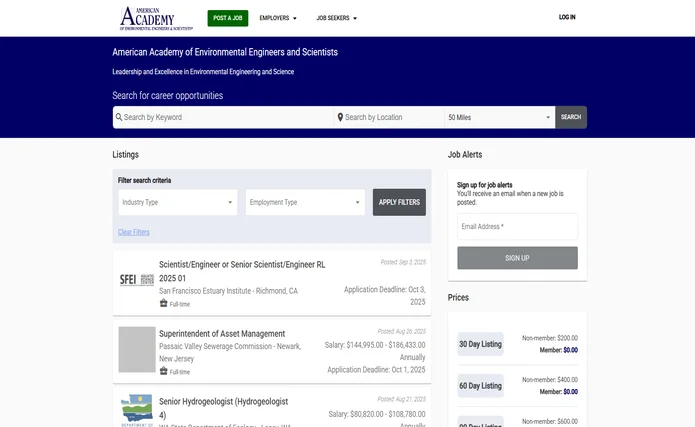This screenshot has width=695, height=427.
Task: Select the 60 Day Listing price
Action: [x=480, y=386]
